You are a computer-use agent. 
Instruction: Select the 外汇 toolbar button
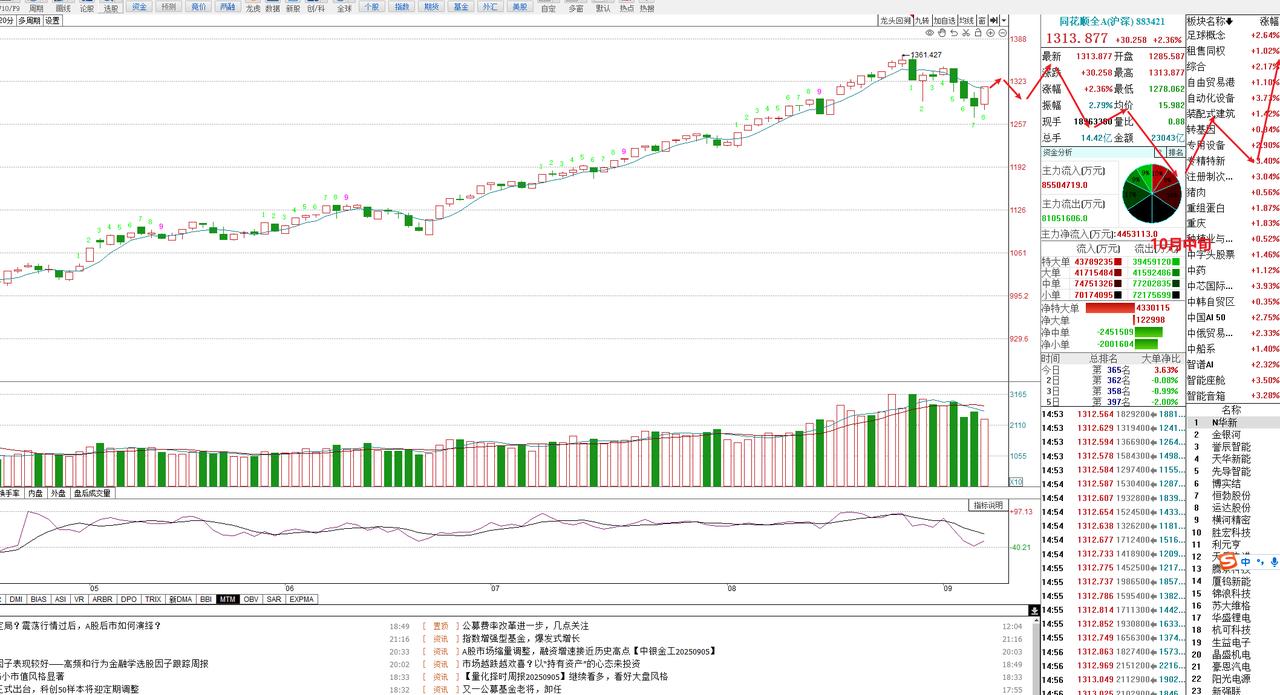click(x=490, y=7)
